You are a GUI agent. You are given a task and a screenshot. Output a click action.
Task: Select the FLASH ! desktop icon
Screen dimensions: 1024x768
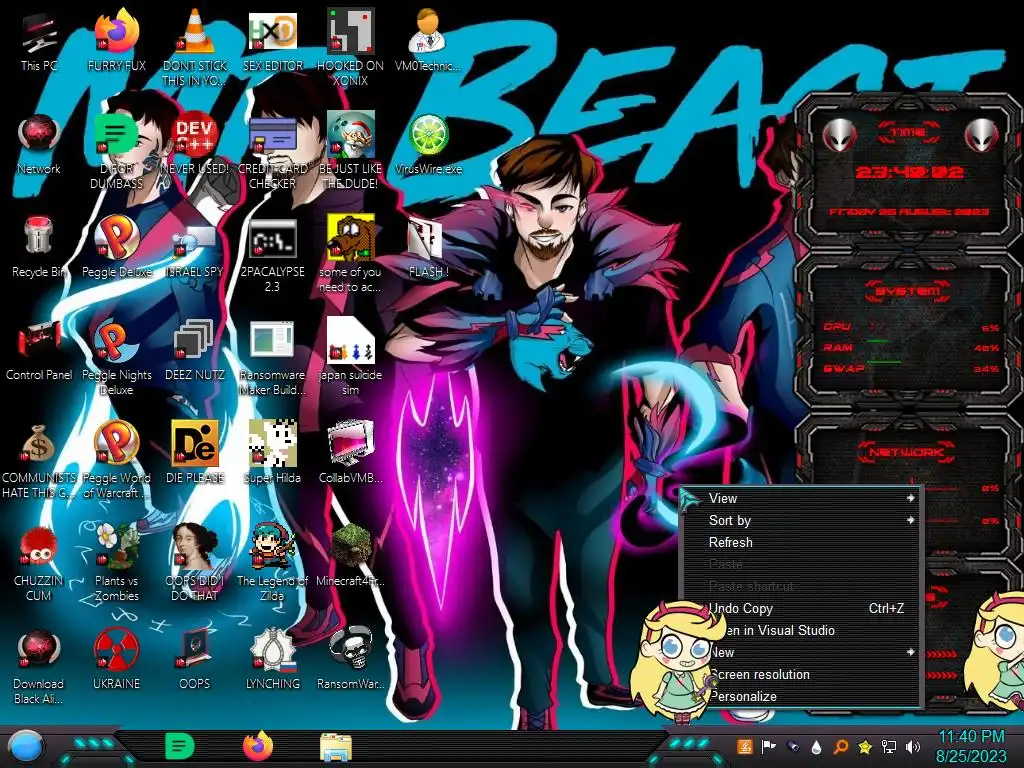click(428, 248)
